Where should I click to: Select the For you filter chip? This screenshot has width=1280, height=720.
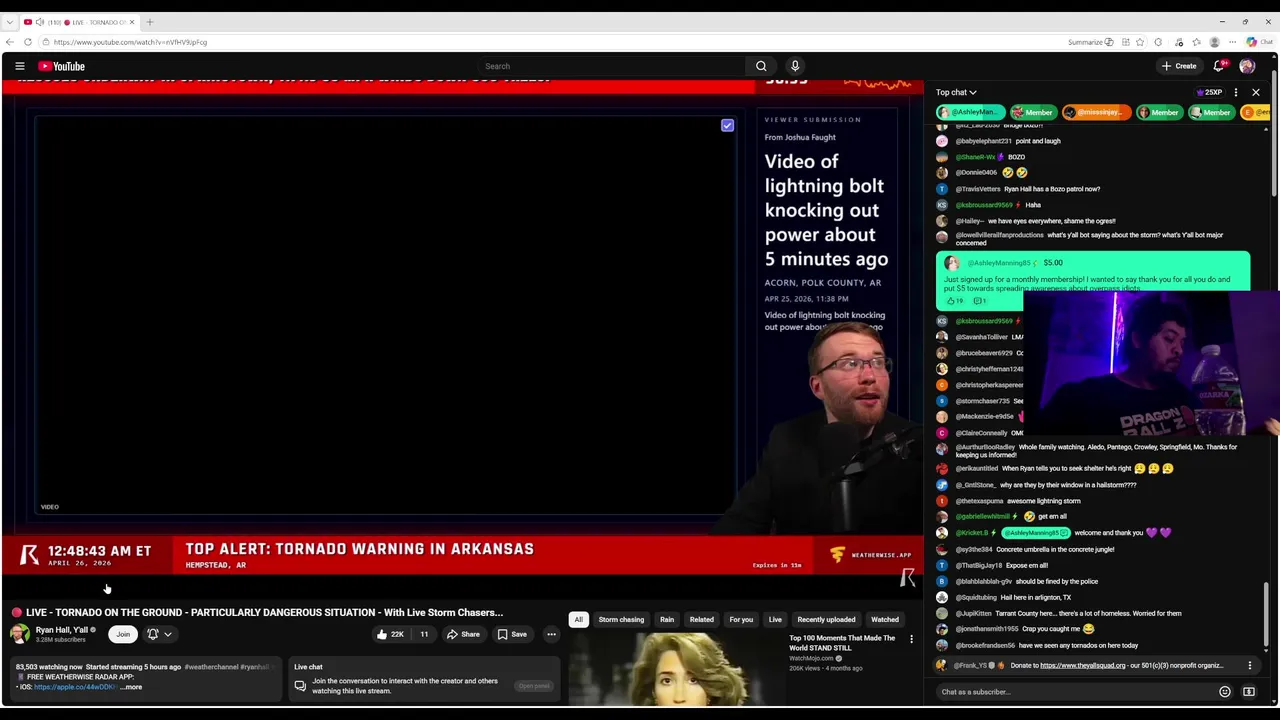pyautogui.click(x=741, y=620)
